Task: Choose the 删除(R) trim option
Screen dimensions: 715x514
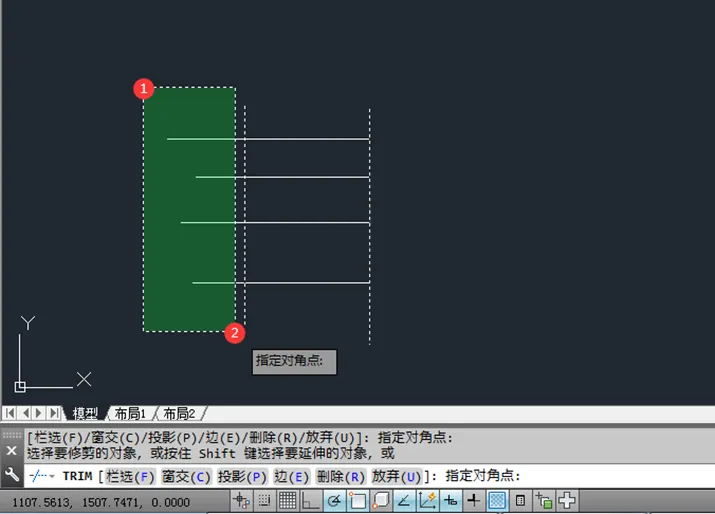Action: click(341, 476)
